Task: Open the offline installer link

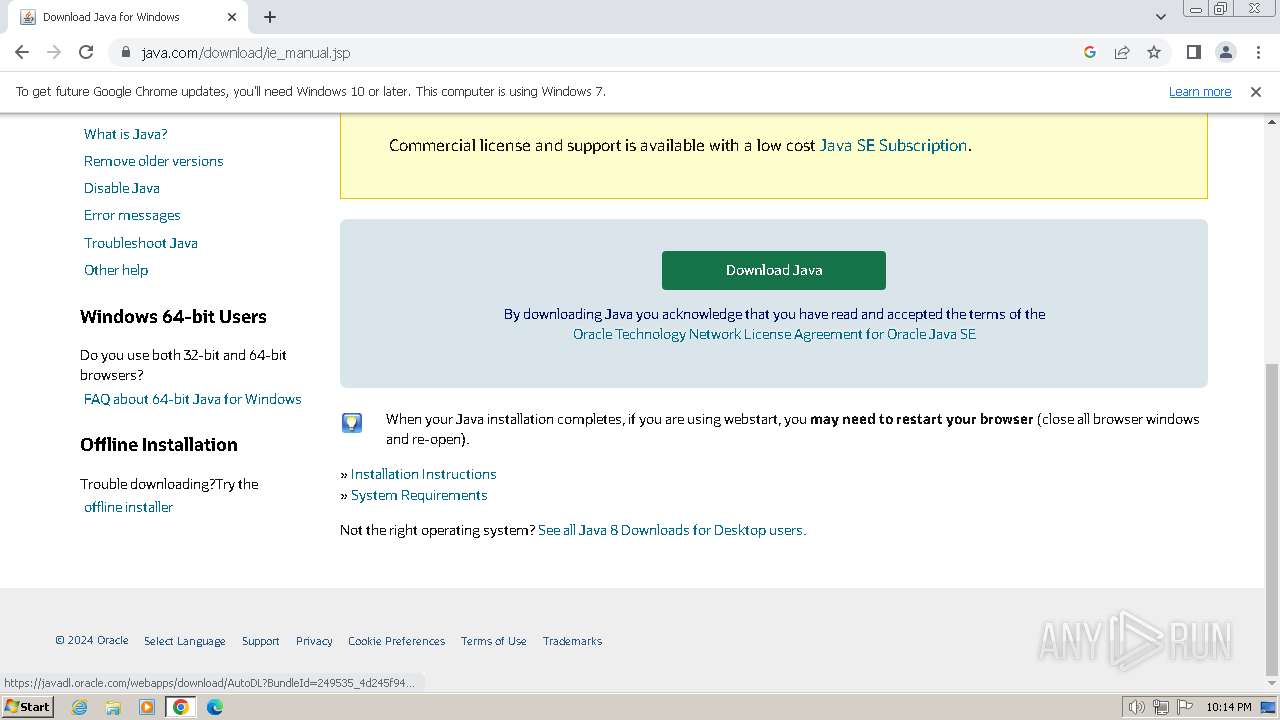Action: [129, 507]
